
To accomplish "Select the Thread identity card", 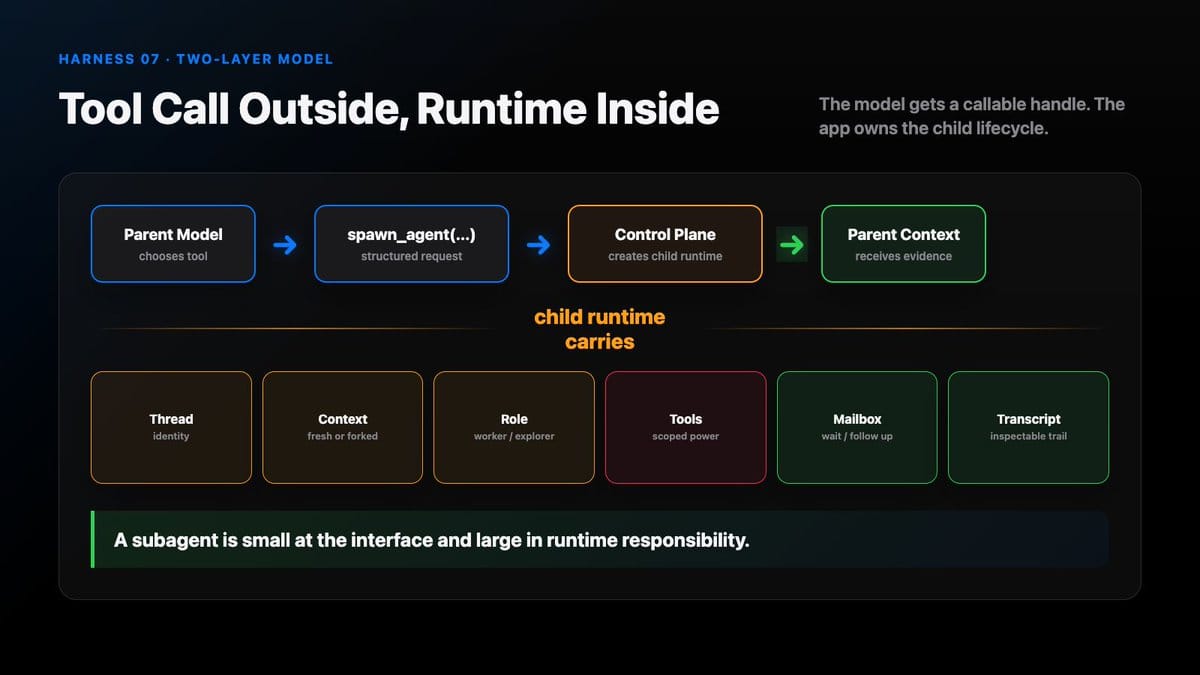I will point(171,427).
